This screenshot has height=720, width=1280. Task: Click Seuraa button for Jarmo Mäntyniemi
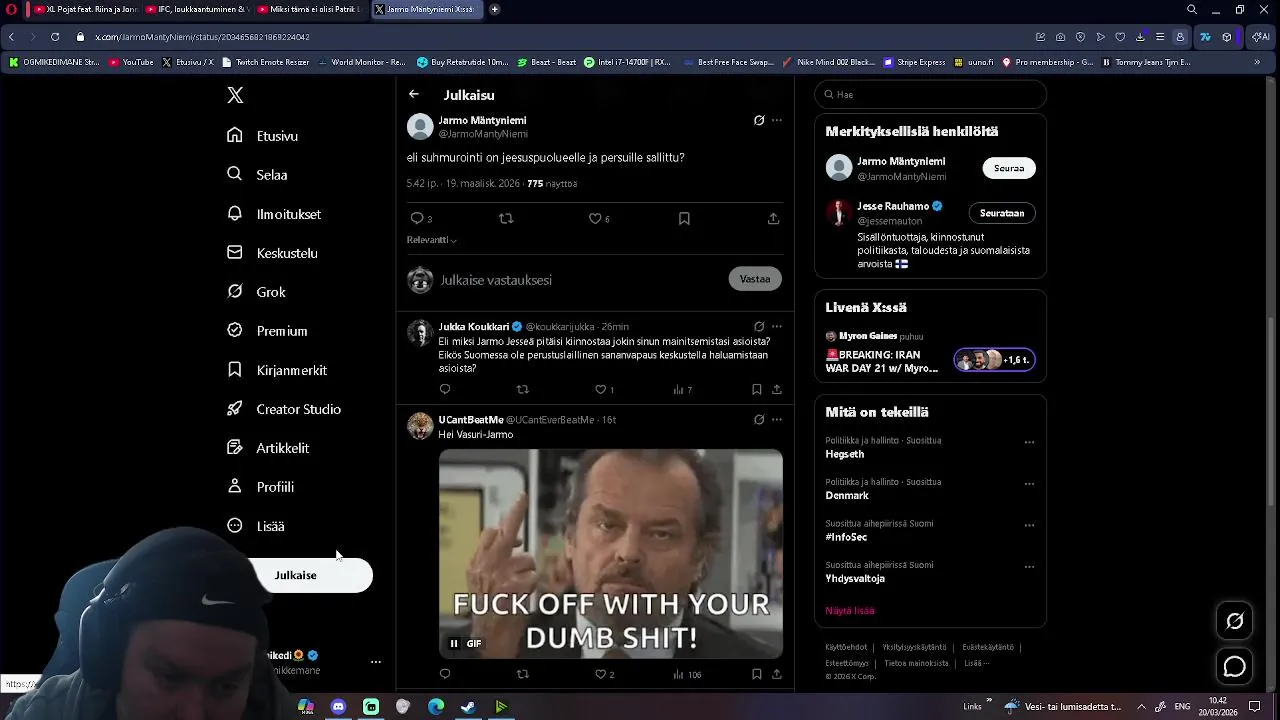[1009, 168]
